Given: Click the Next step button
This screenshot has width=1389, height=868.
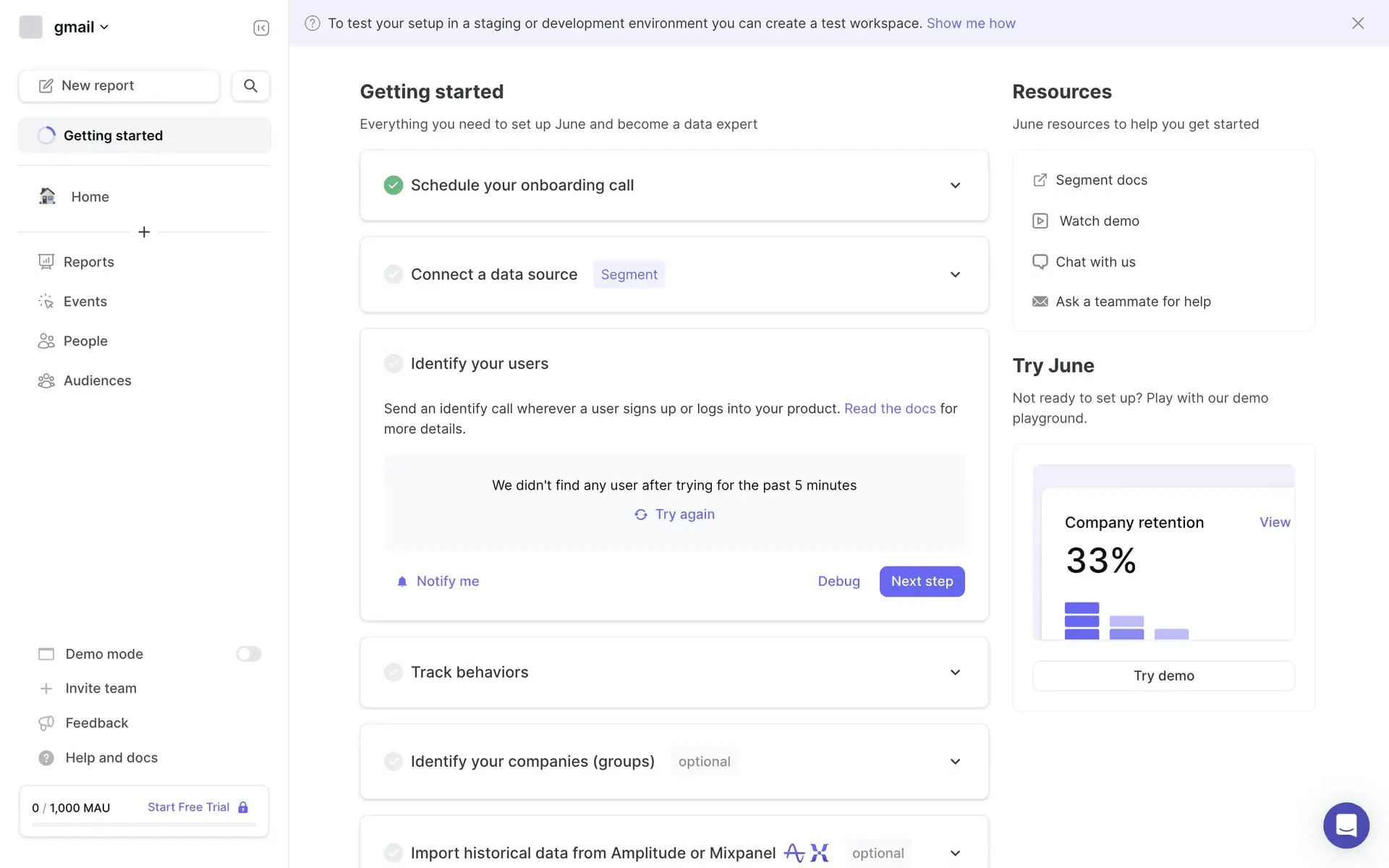Looking at the screenshot, I should coord(922,581).
